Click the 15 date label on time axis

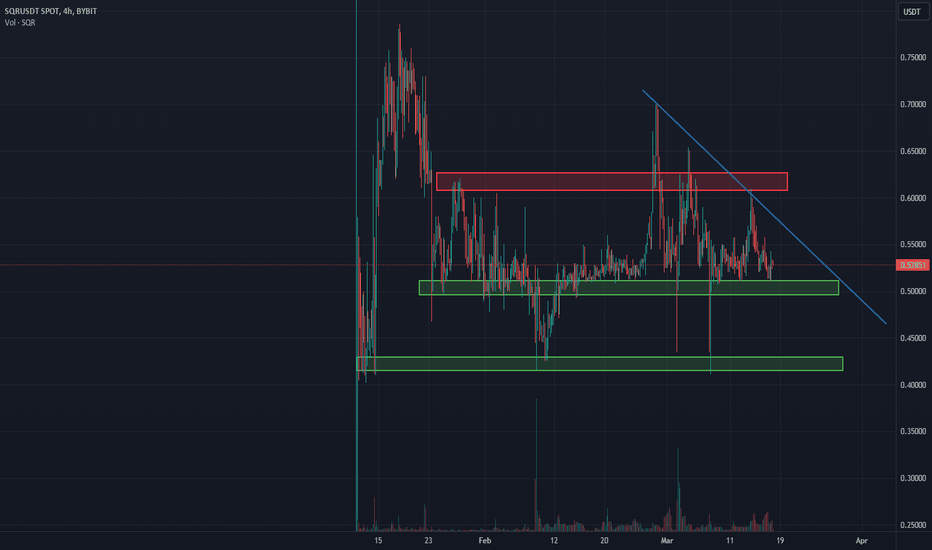(378, 540)
